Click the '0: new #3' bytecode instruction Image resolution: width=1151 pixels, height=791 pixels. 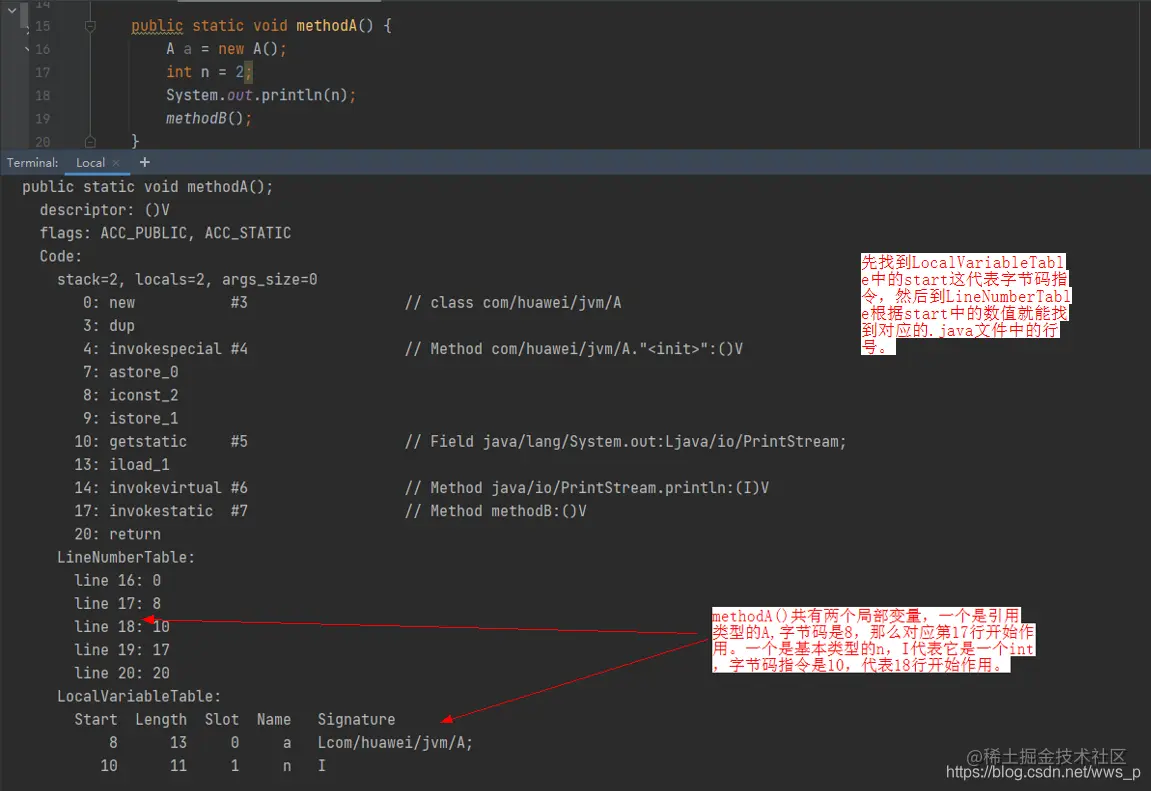coord(165,302)
